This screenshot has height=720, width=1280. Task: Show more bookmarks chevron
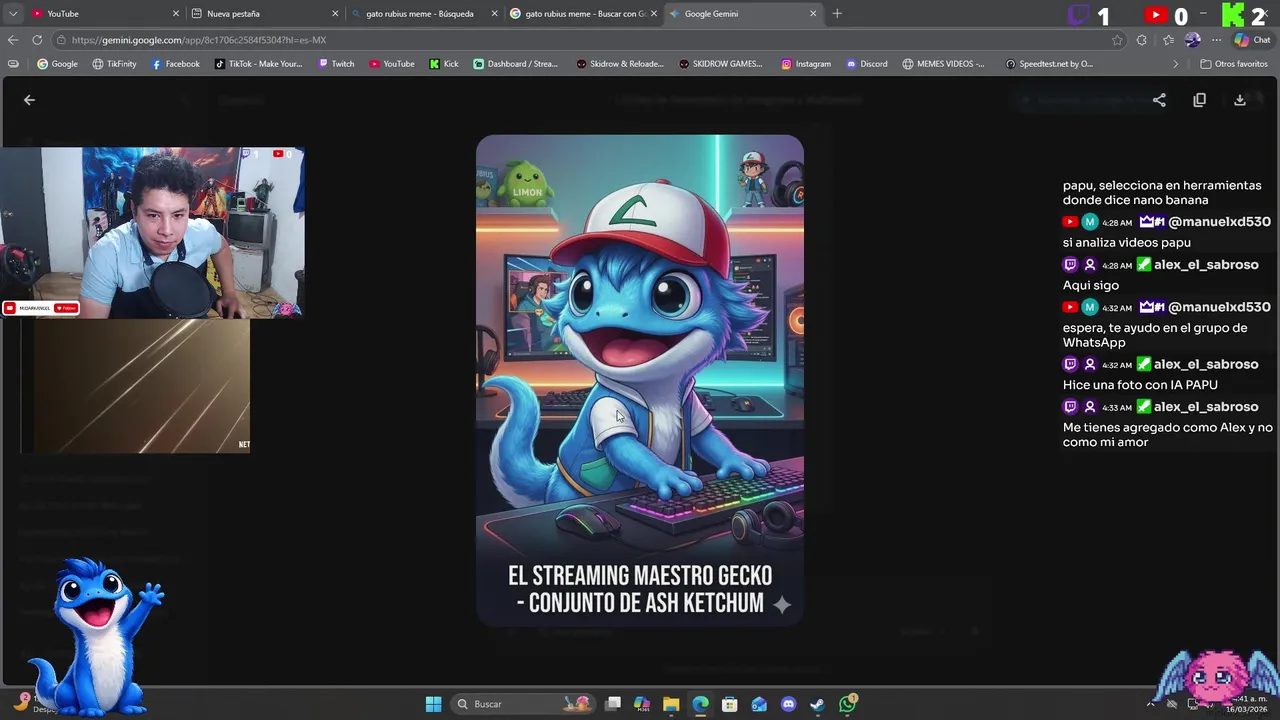[x=1176, y=64]
